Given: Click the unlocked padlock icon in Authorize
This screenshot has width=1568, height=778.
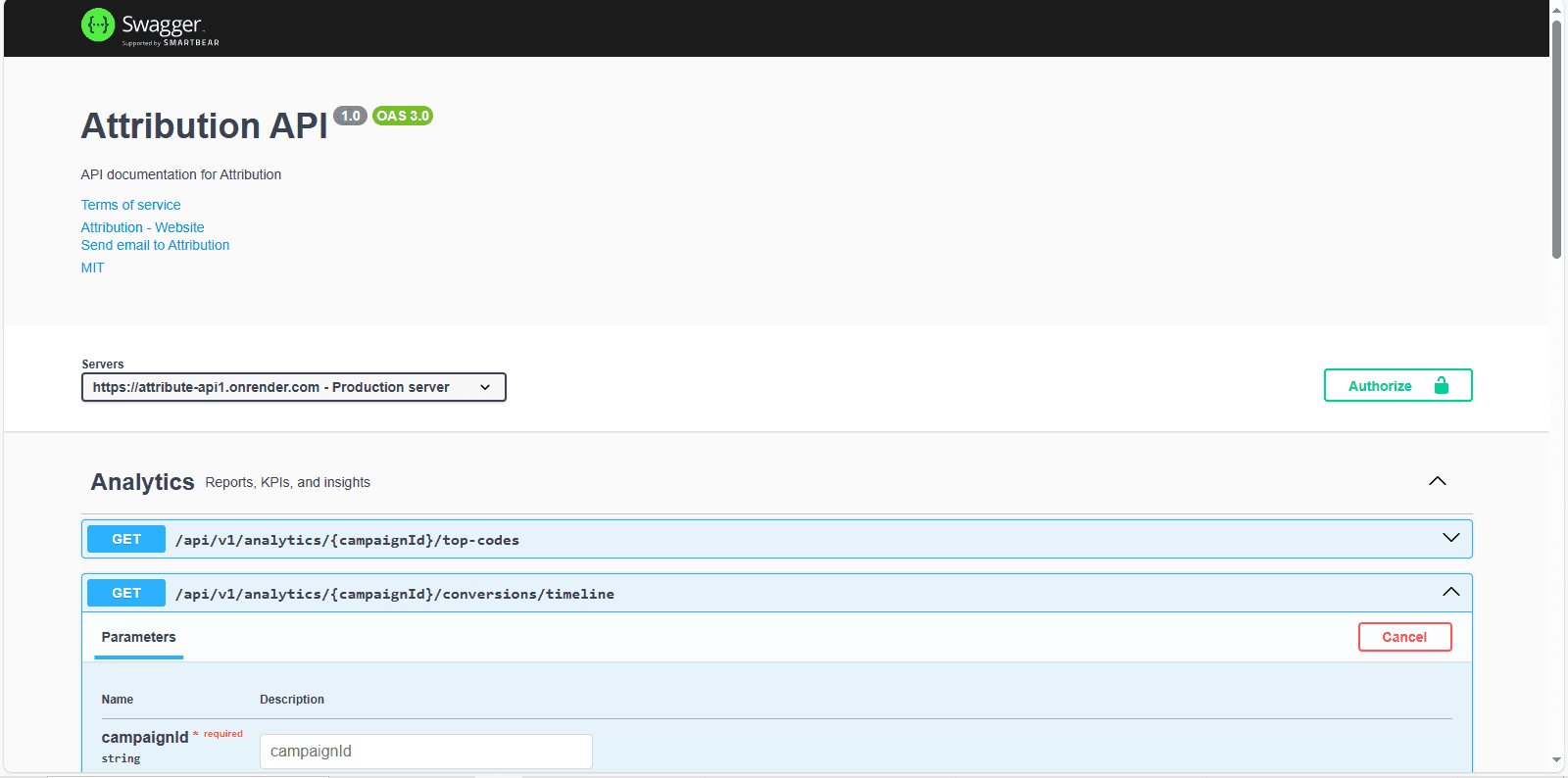Looking at the screenshot, I should pyautogui.click(x=1441, y=385).
